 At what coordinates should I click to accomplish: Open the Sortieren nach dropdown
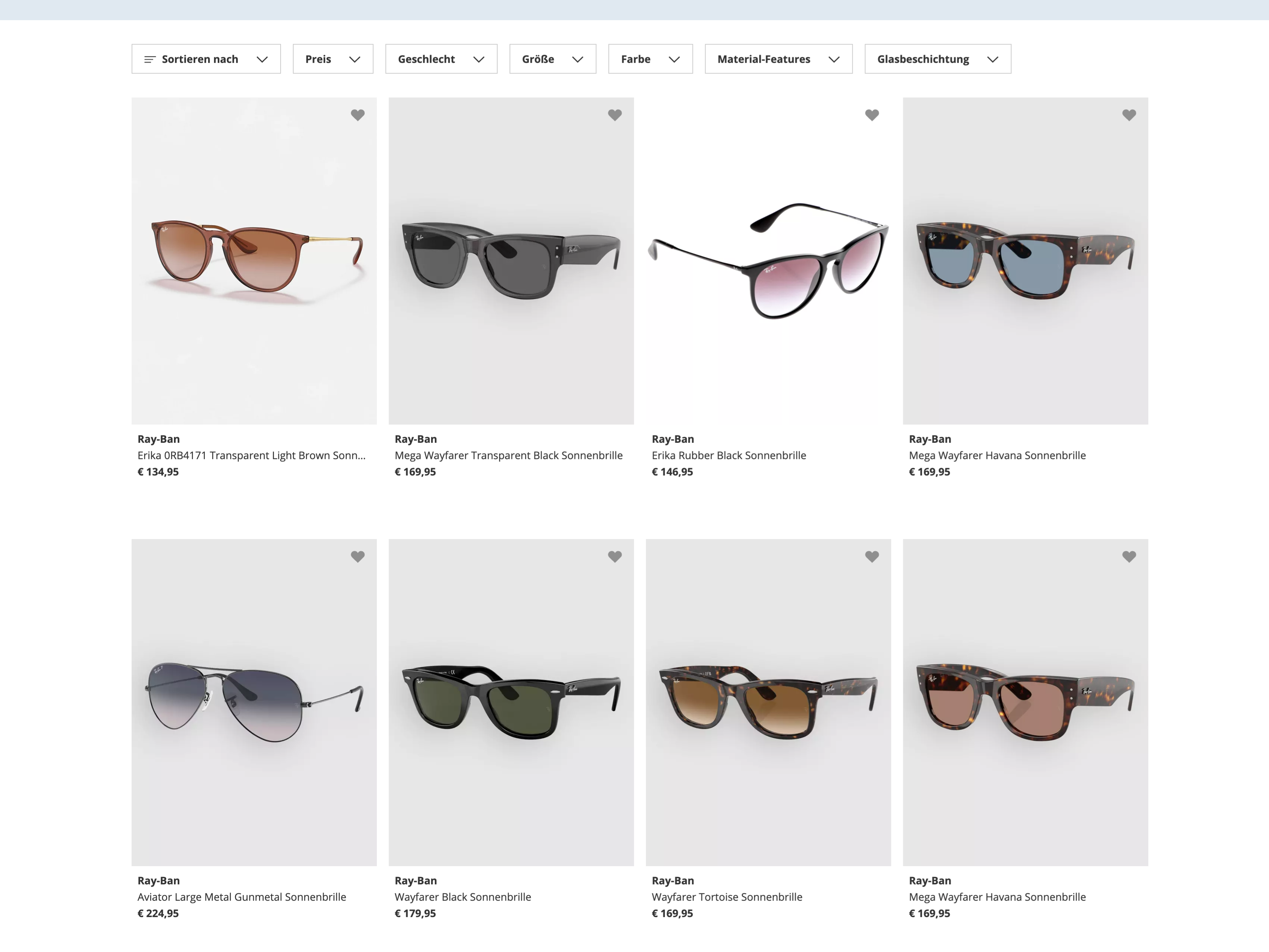(206, 59)
